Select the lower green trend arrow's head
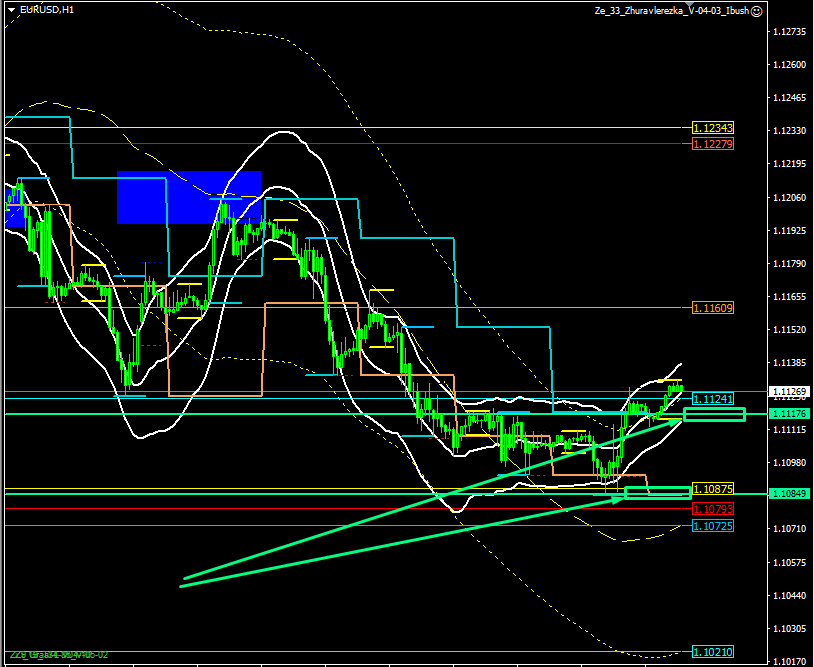This screenshot has width=814, height=667. [x=620, y=496]
